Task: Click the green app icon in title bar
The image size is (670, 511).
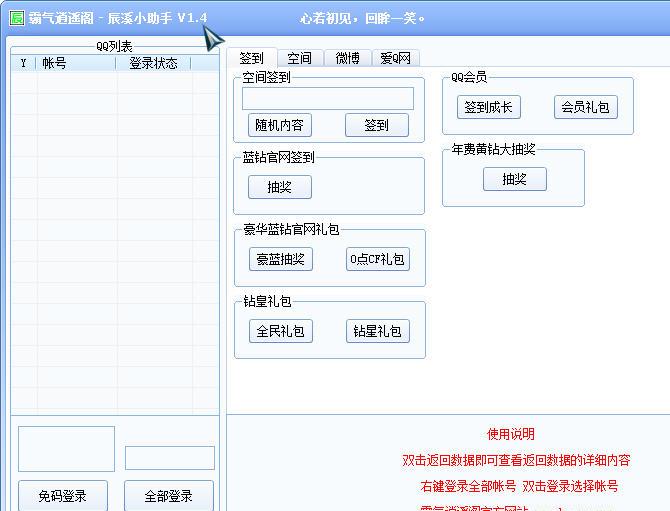Action: click(x=17, y=18)
